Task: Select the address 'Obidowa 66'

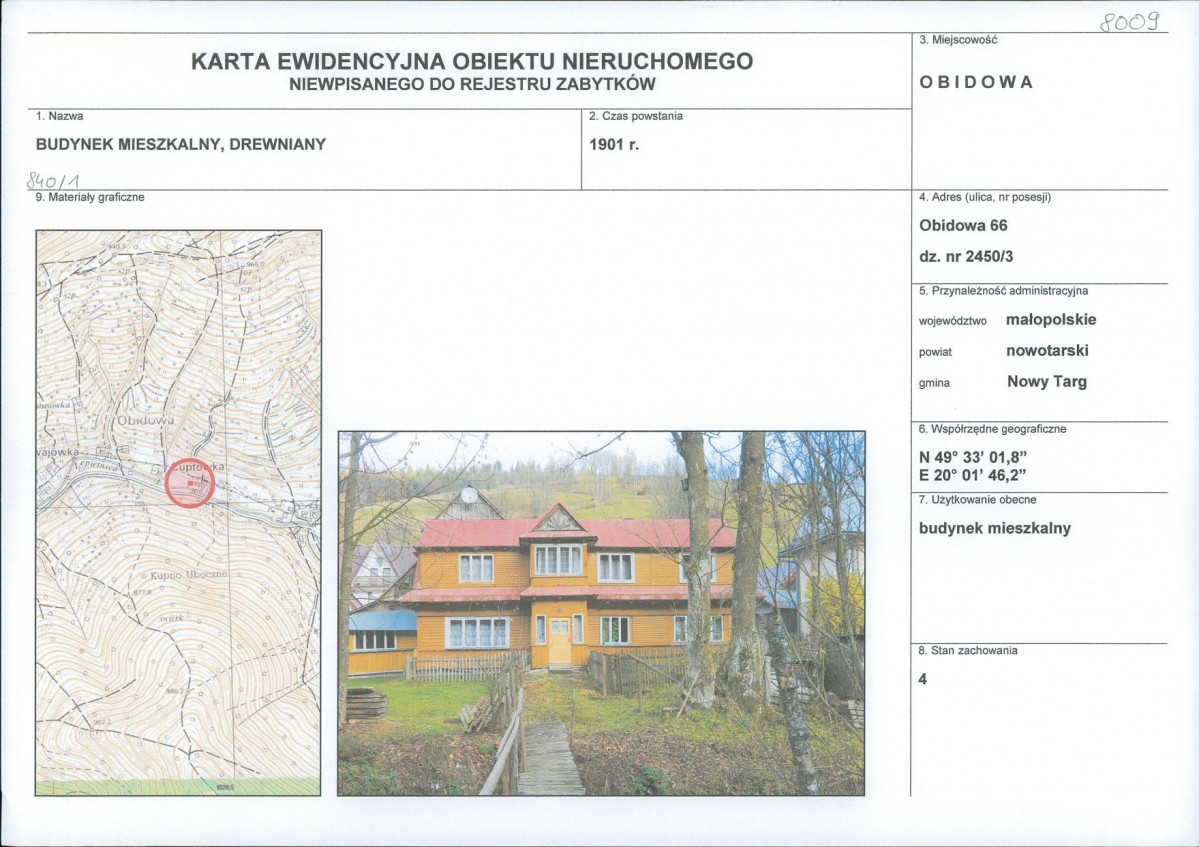Action: click(x=963, y=226)
